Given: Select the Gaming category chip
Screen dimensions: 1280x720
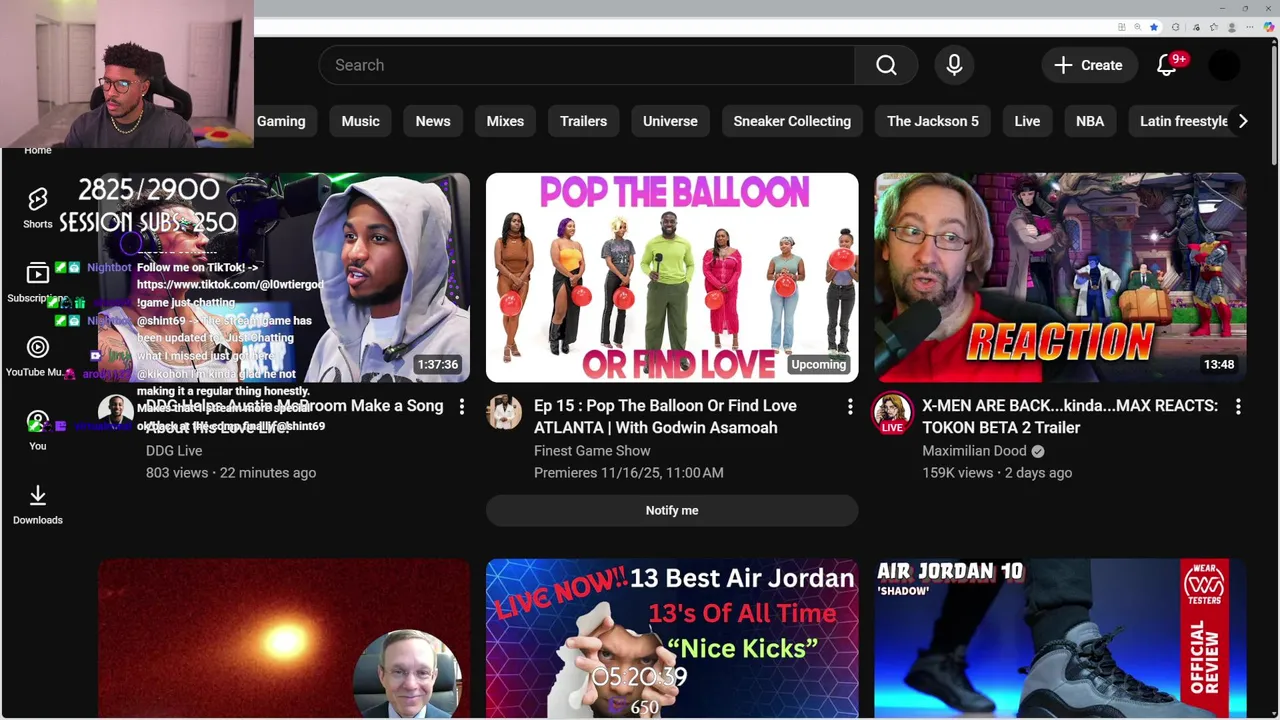Looking at the screenshot, I should [281, 121].
